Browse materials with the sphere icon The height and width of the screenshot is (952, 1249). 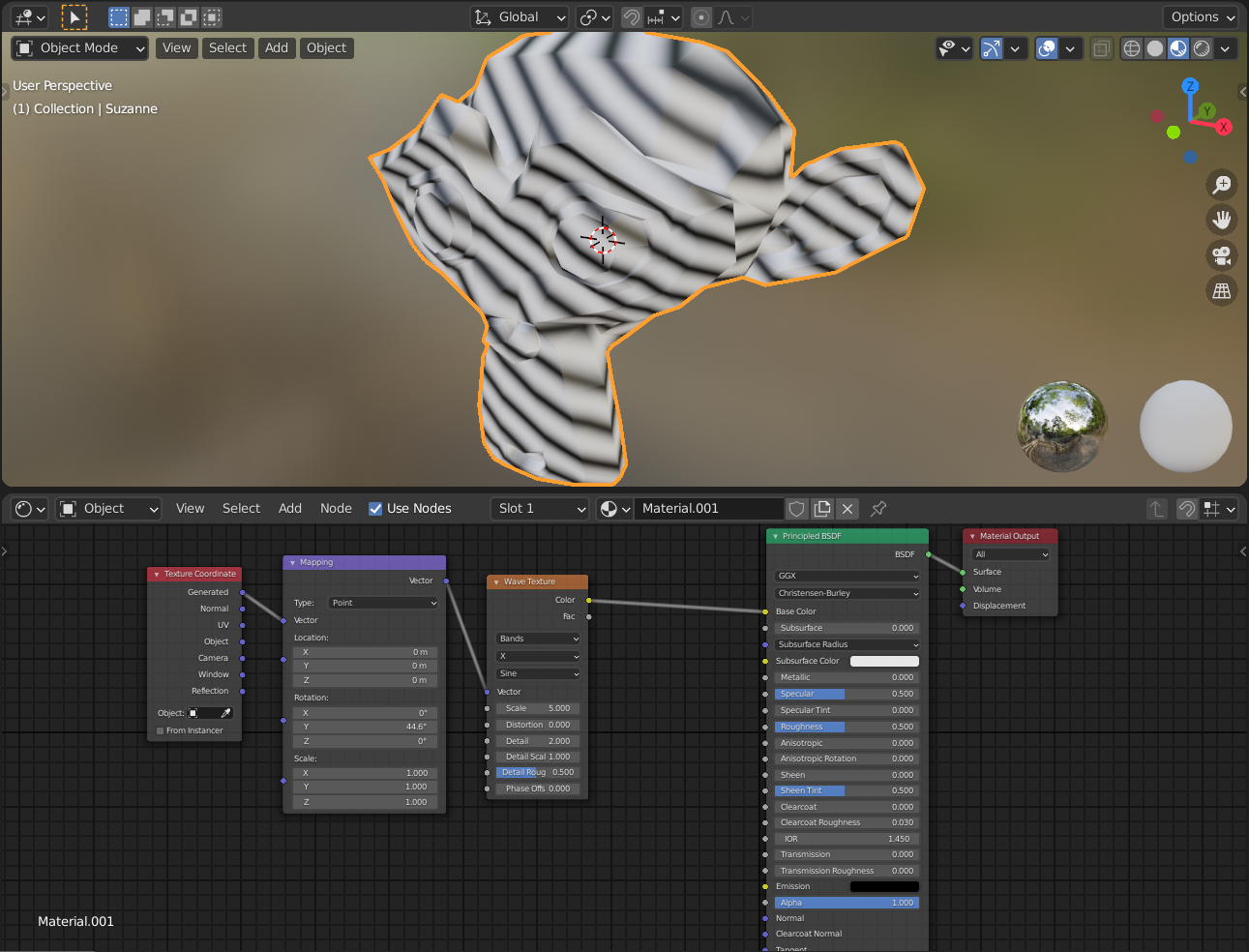coord(614,509)
